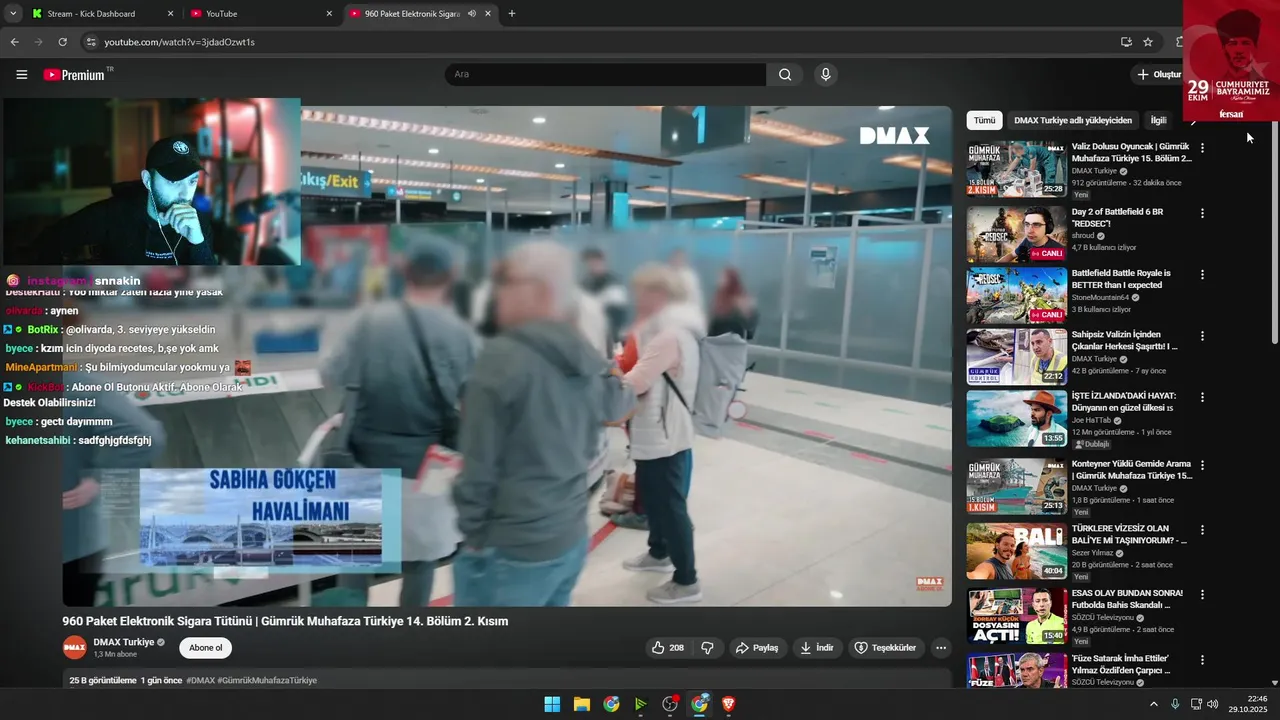1280x720 pixels.
Task: Like the video with thumbs up
Action: point(667,648)
